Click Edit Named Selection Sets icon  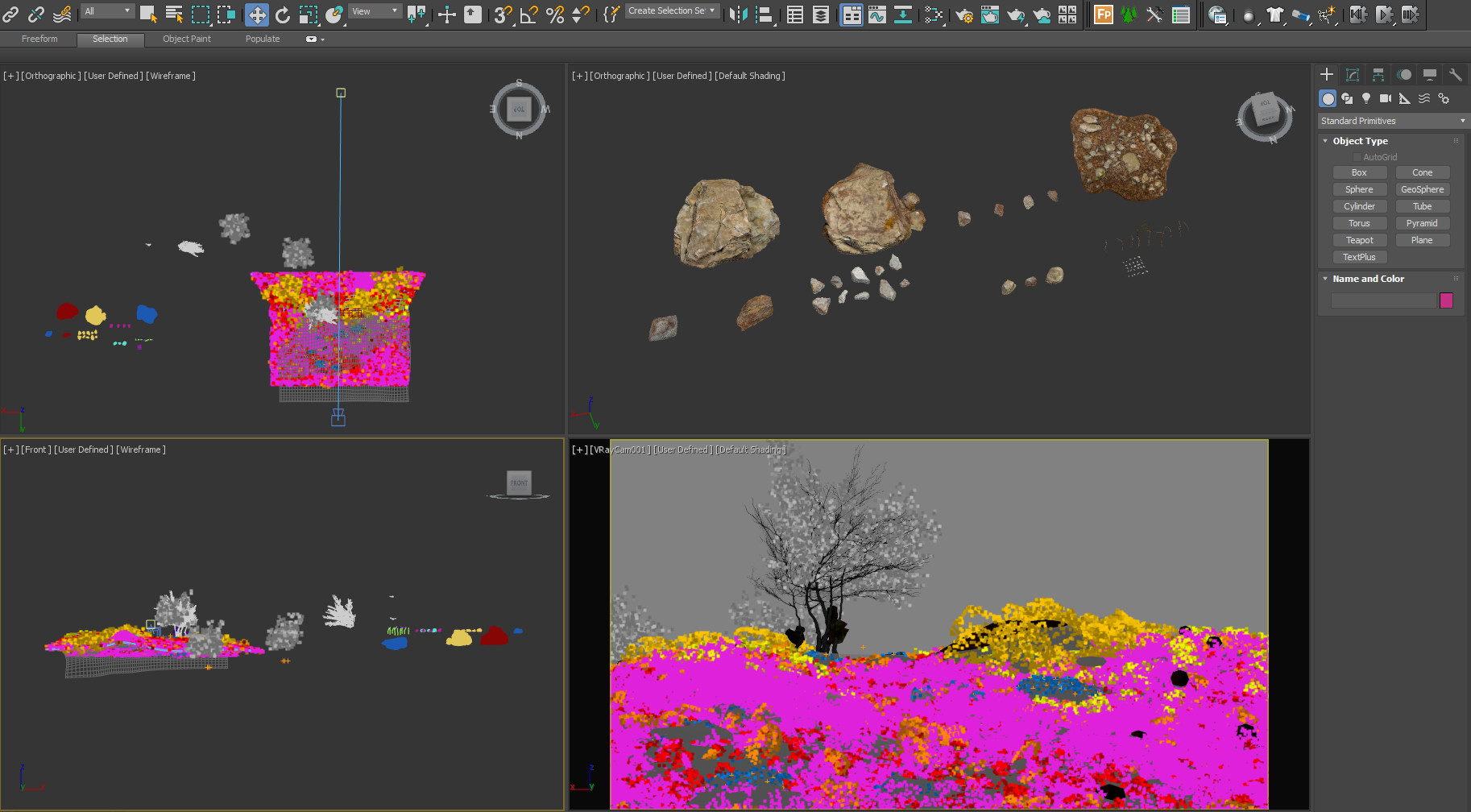coord(612,14)
